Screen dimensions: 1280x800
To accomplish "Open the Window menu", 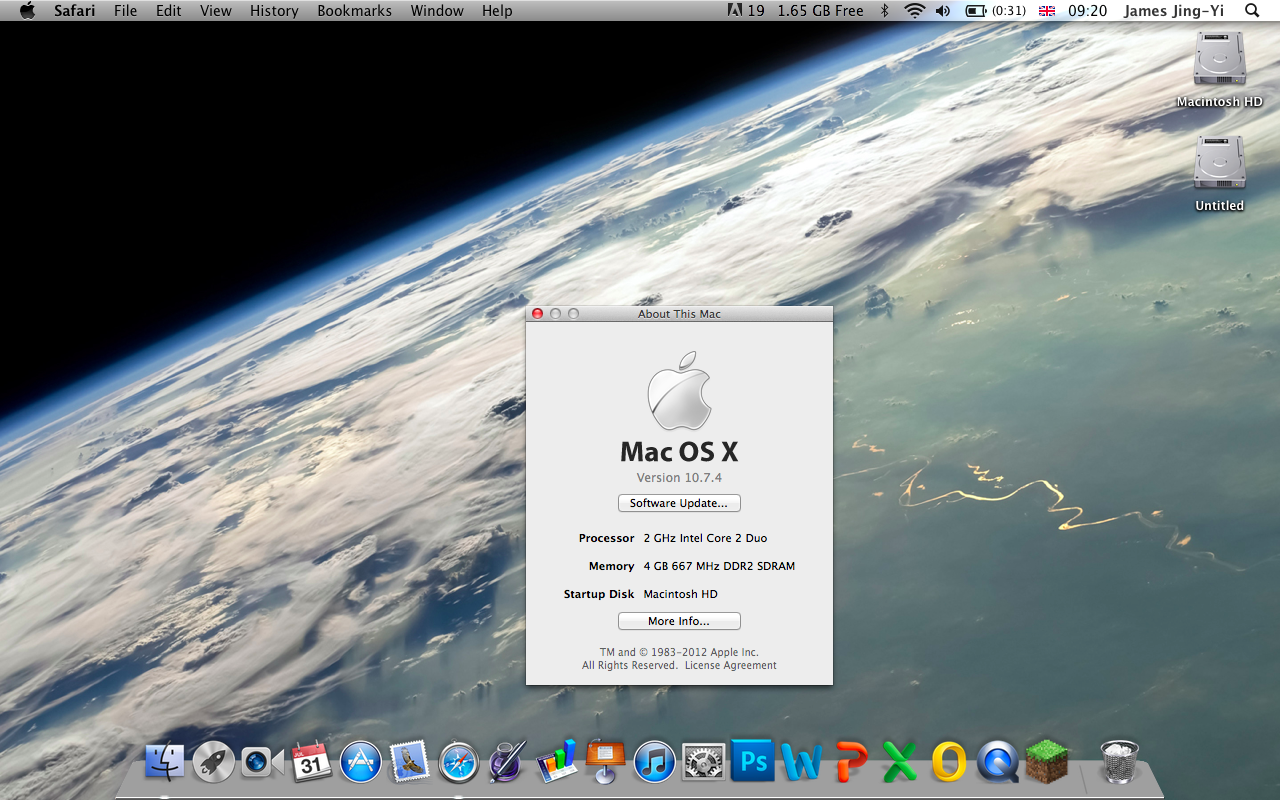I will (437, 11).
